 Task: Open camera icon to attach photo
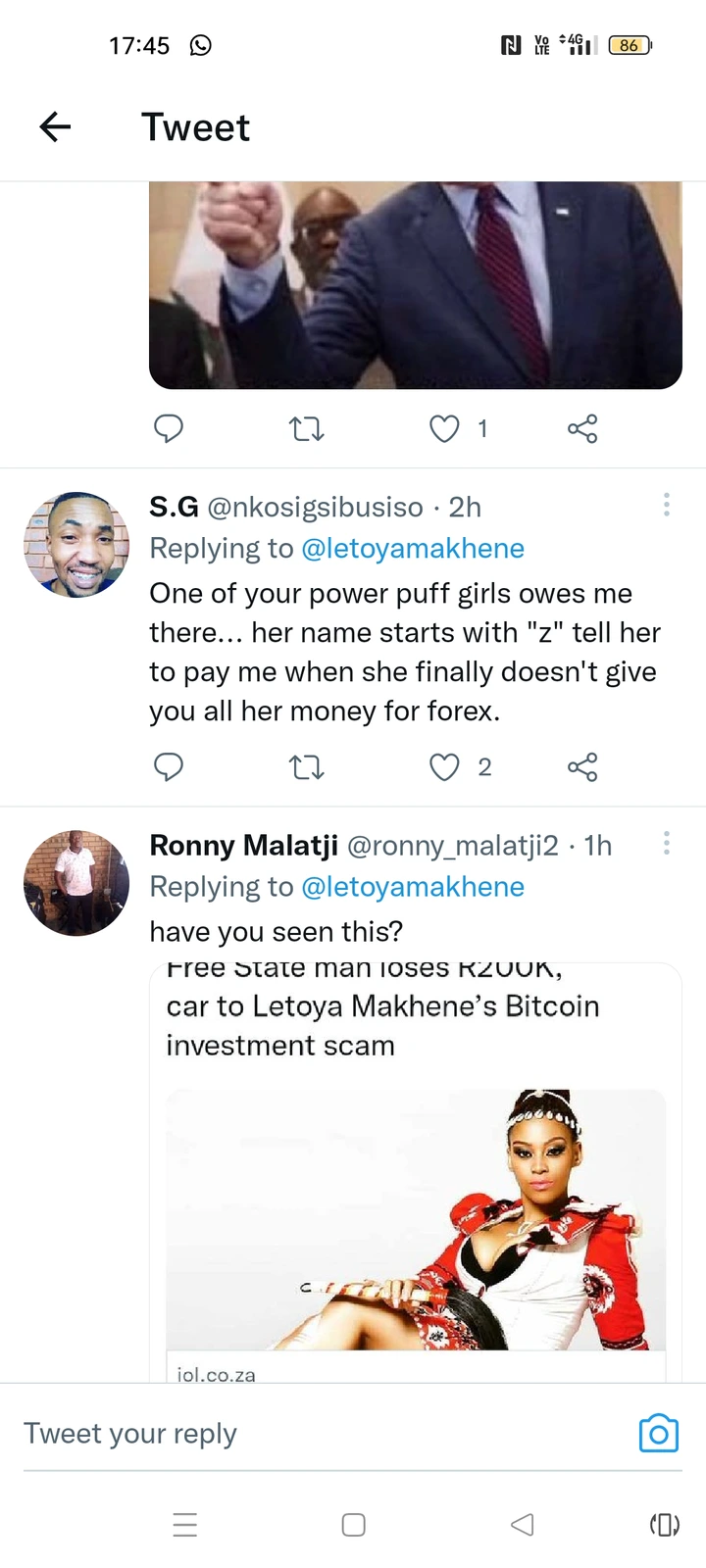click(x=658, y=1434)
